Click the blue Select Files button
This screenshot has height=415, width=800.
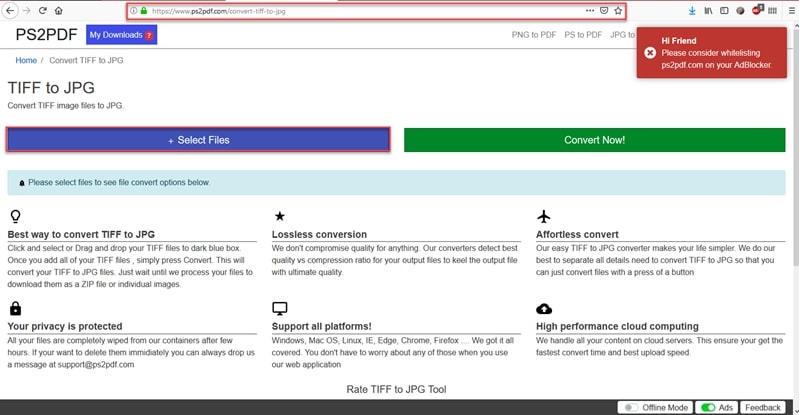coord(198,140)
